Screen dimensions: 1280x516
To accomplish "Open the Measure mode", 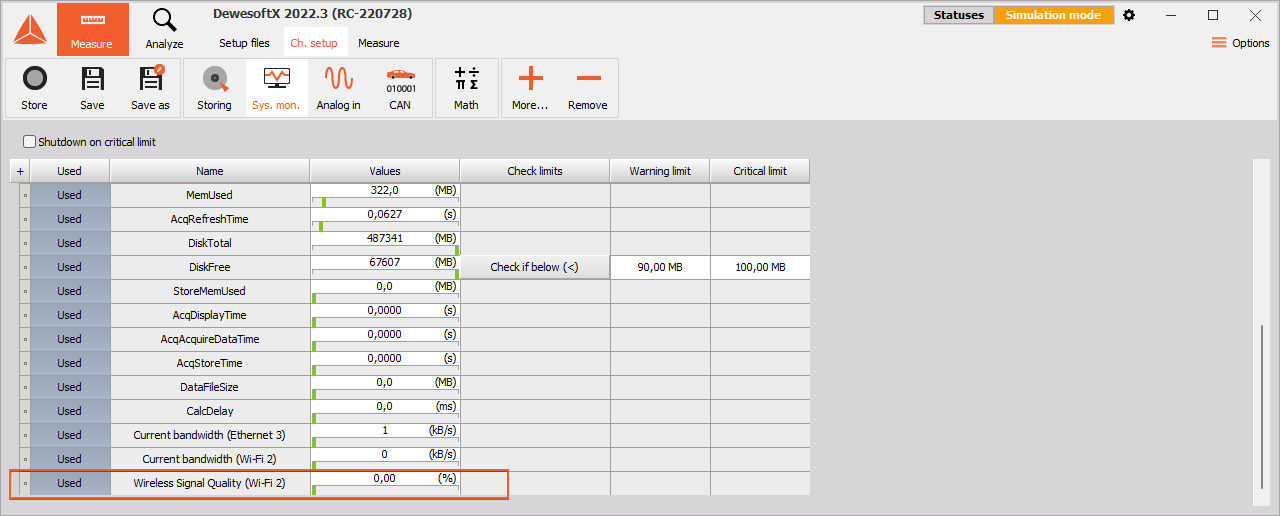I will (x=92, y=29).
